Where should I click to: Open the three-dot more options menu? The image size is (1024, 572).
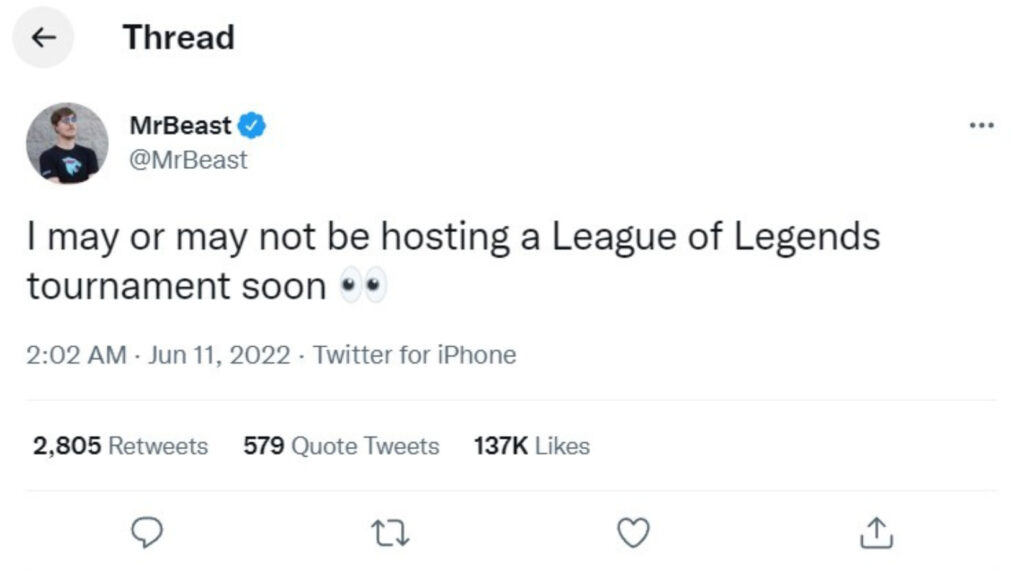click(x=982, y=125)
